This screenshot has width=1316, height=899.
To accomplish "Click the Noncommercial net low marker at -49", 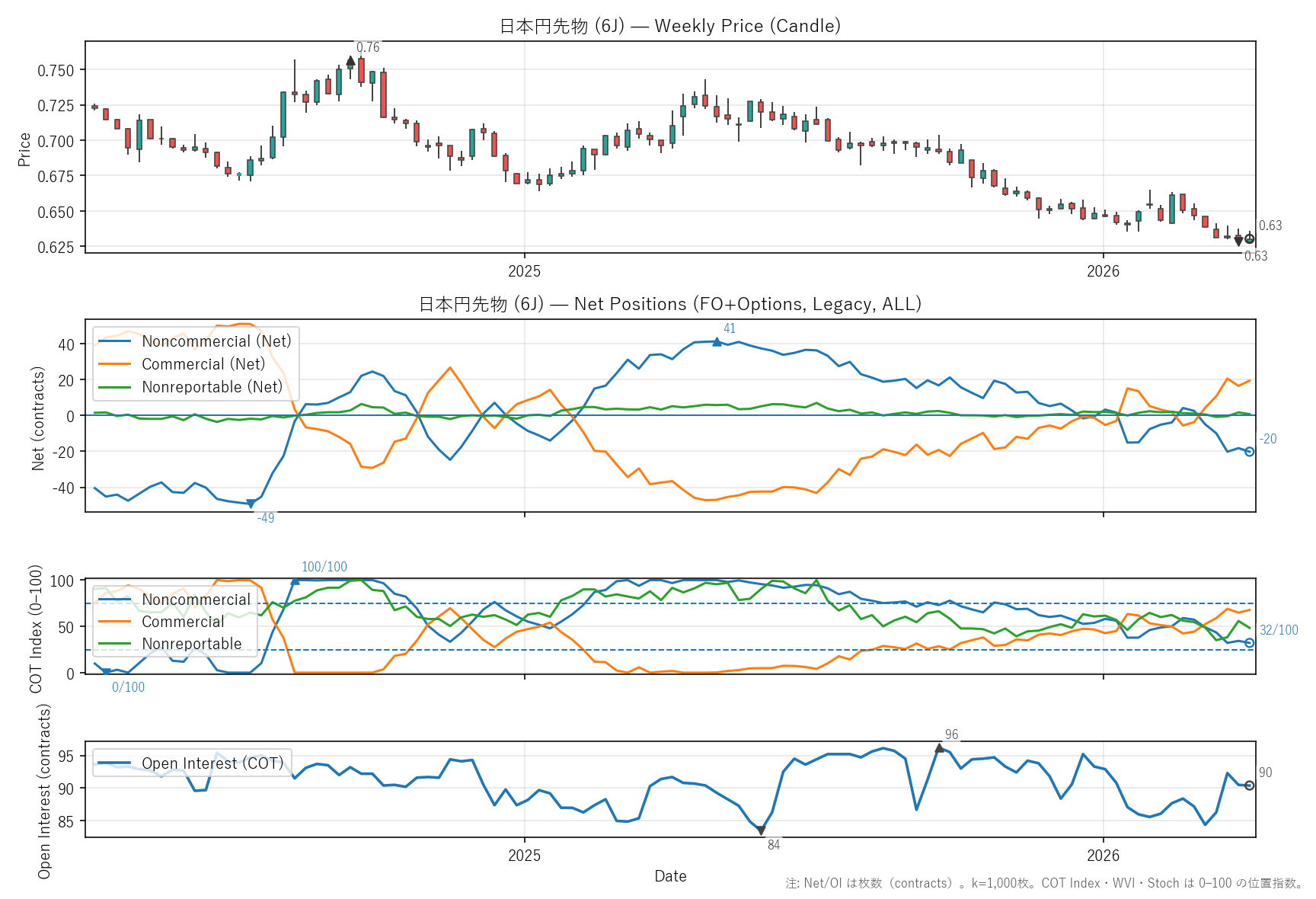I will (251, 504).
